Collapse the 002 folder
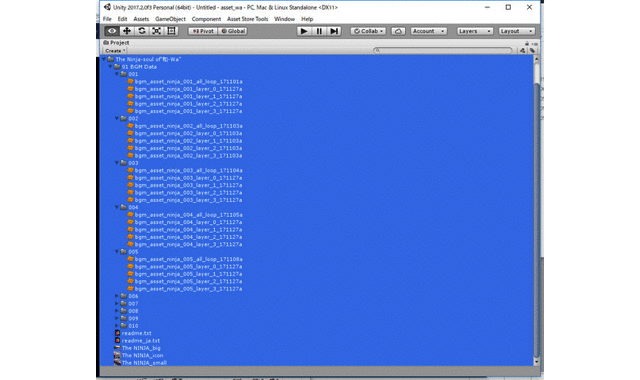The image size is (640, 380). pos(117,118)
